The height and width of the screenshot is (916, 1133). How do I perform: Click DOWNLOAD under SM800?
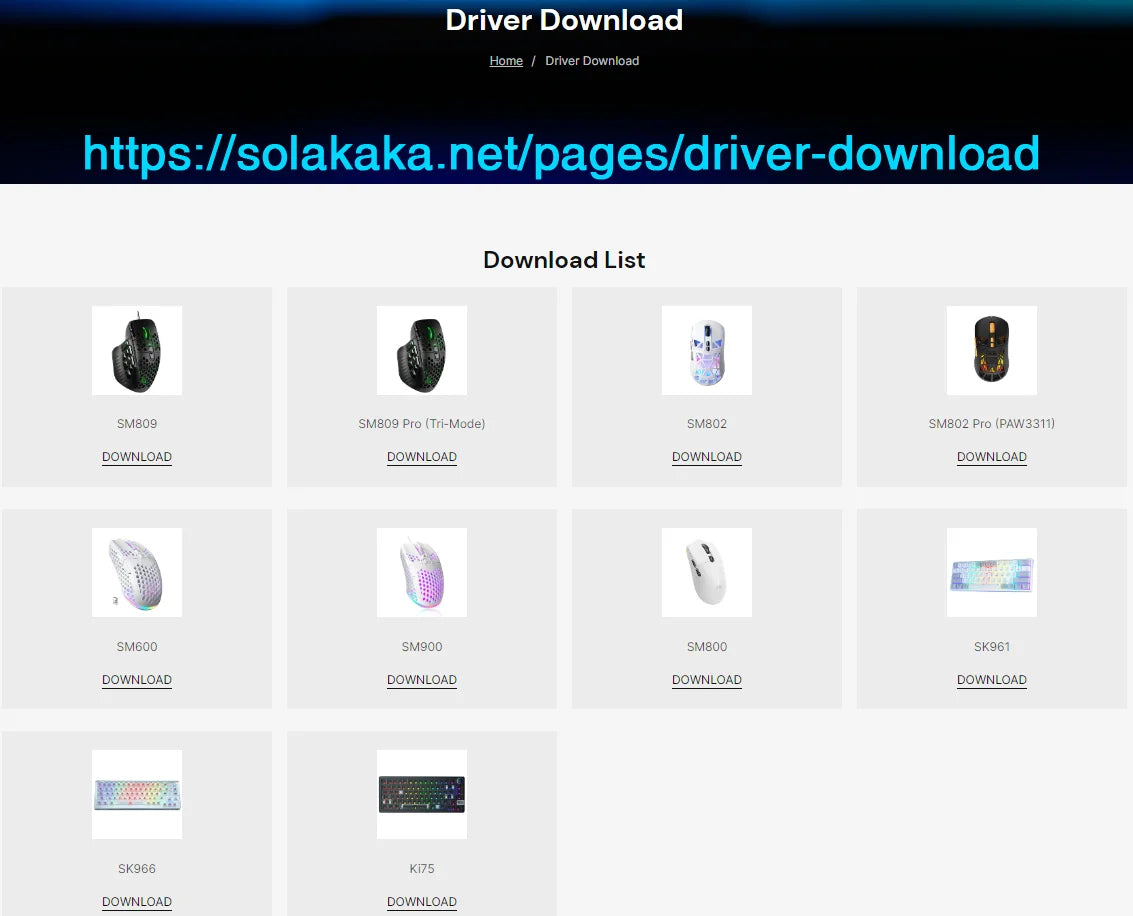(x=707, y=680)
